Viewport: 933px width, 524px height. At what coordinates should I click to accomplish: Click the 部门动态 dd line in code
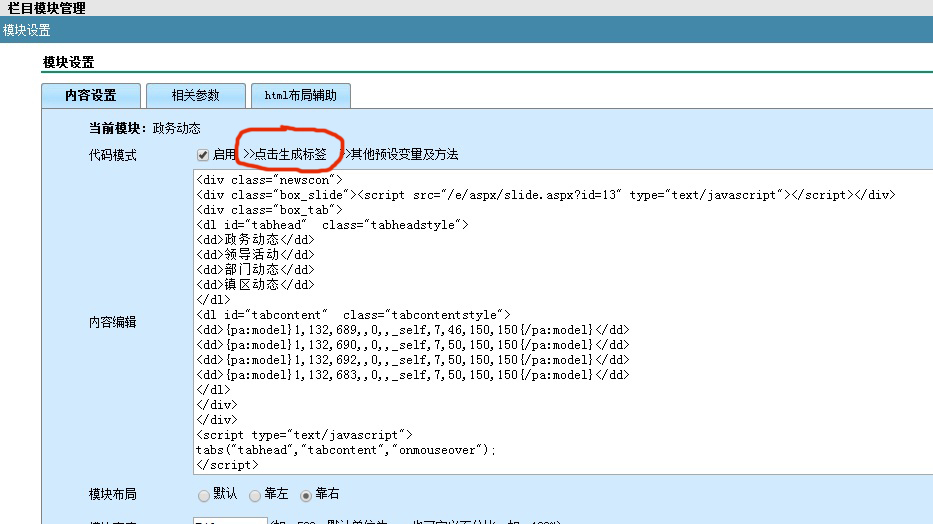click(255, 270)
